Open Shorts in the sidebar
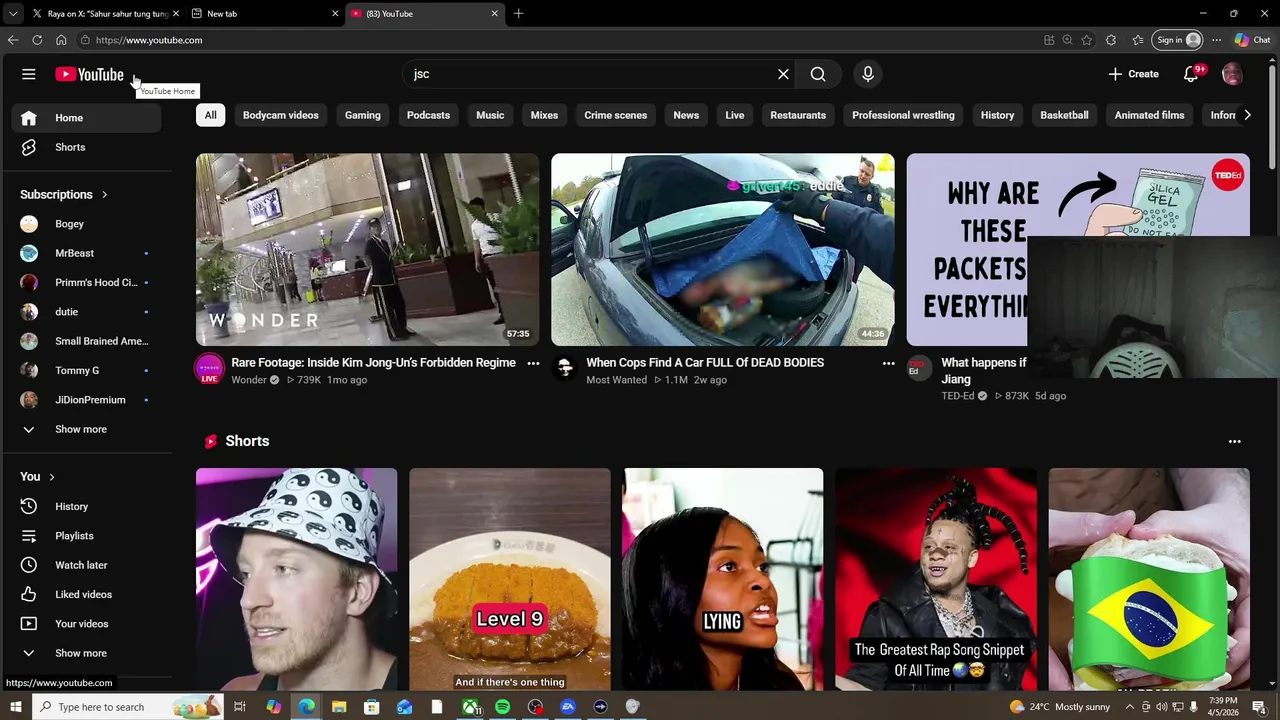Viewport: 1280px width, 720px height. coord(87,147)
